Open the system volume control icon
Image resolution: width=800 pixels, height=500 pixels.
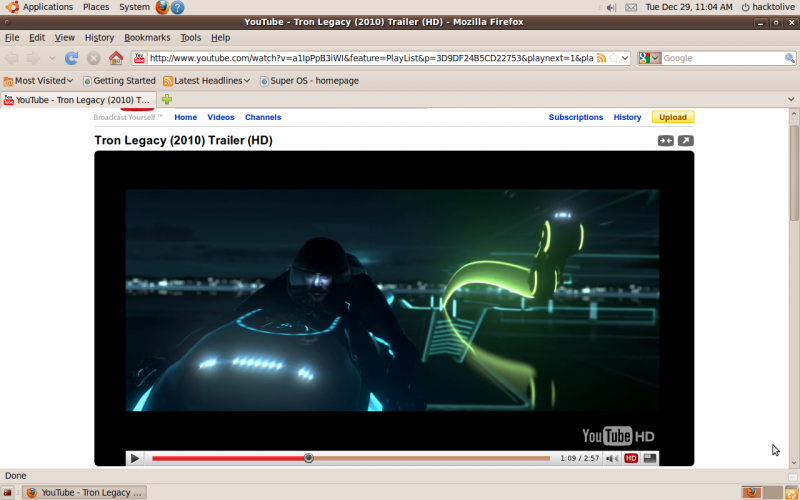tap(611, 7)
